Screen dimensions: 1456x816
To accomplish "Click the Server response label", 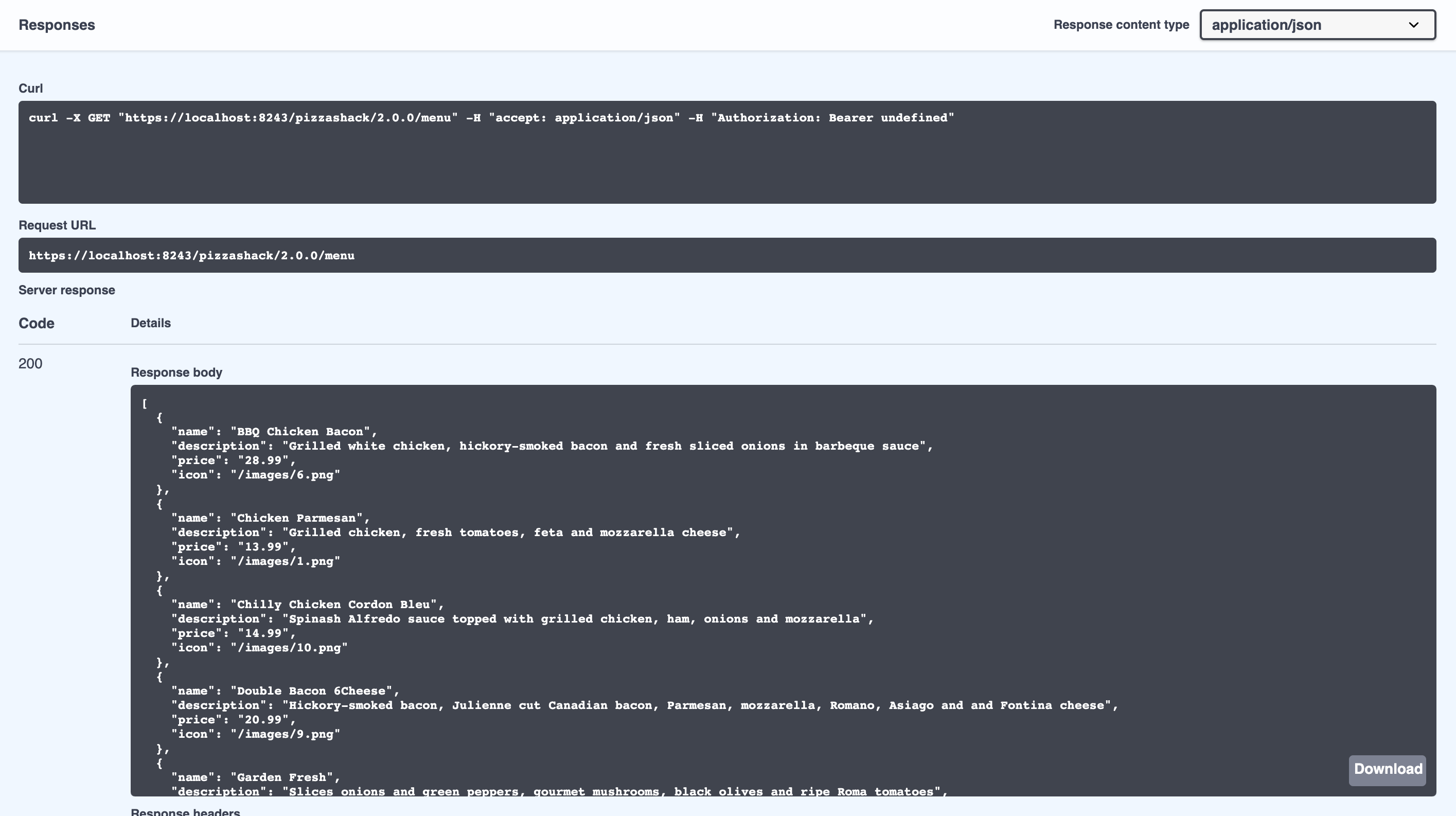I will [66, 290].
